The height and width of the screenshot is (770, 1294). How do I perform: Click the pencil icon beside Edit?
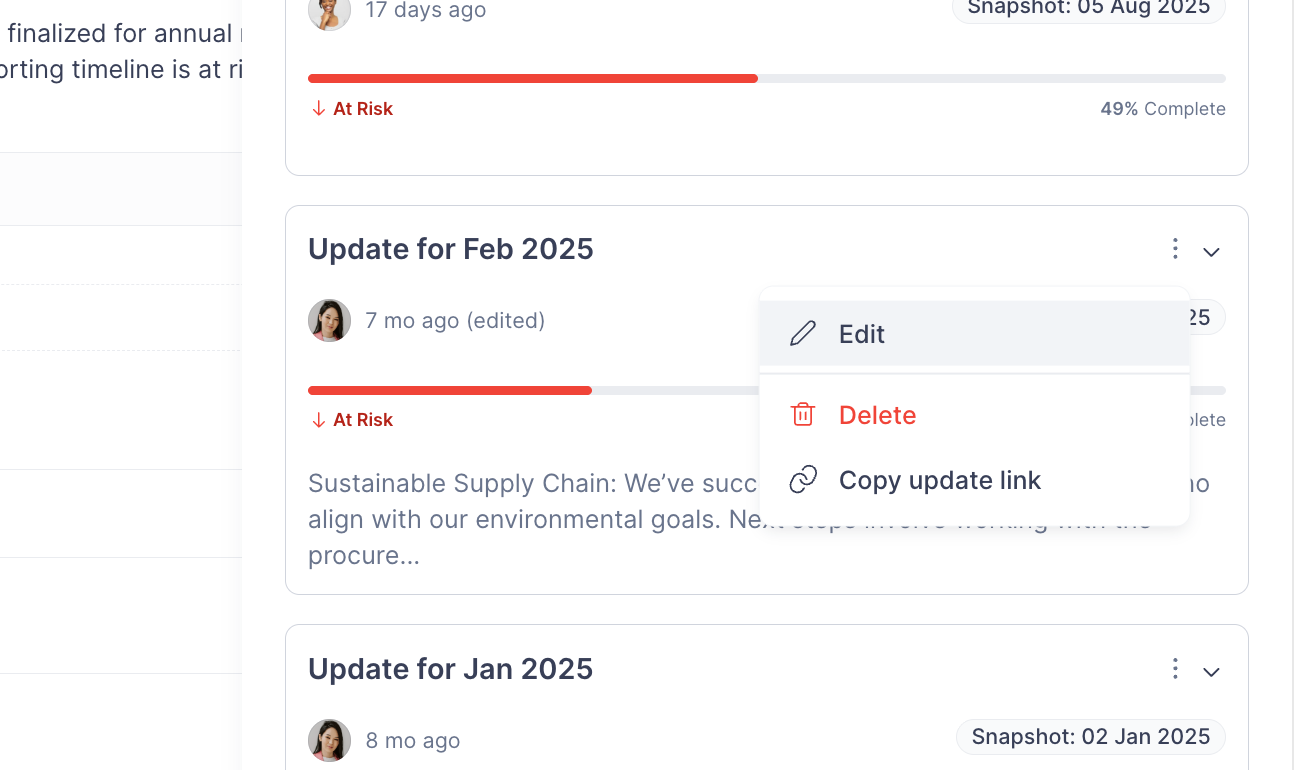coord(803,334)
